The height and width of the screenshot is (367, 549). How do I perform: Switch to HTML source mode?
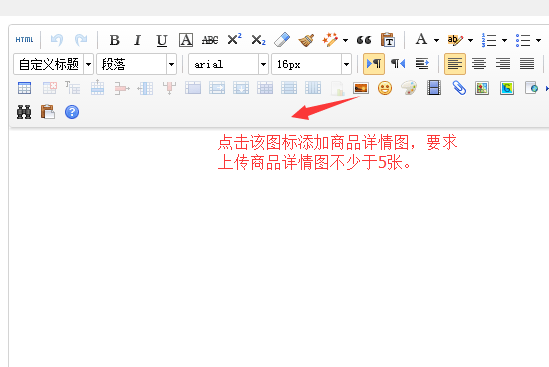point(24,40)
